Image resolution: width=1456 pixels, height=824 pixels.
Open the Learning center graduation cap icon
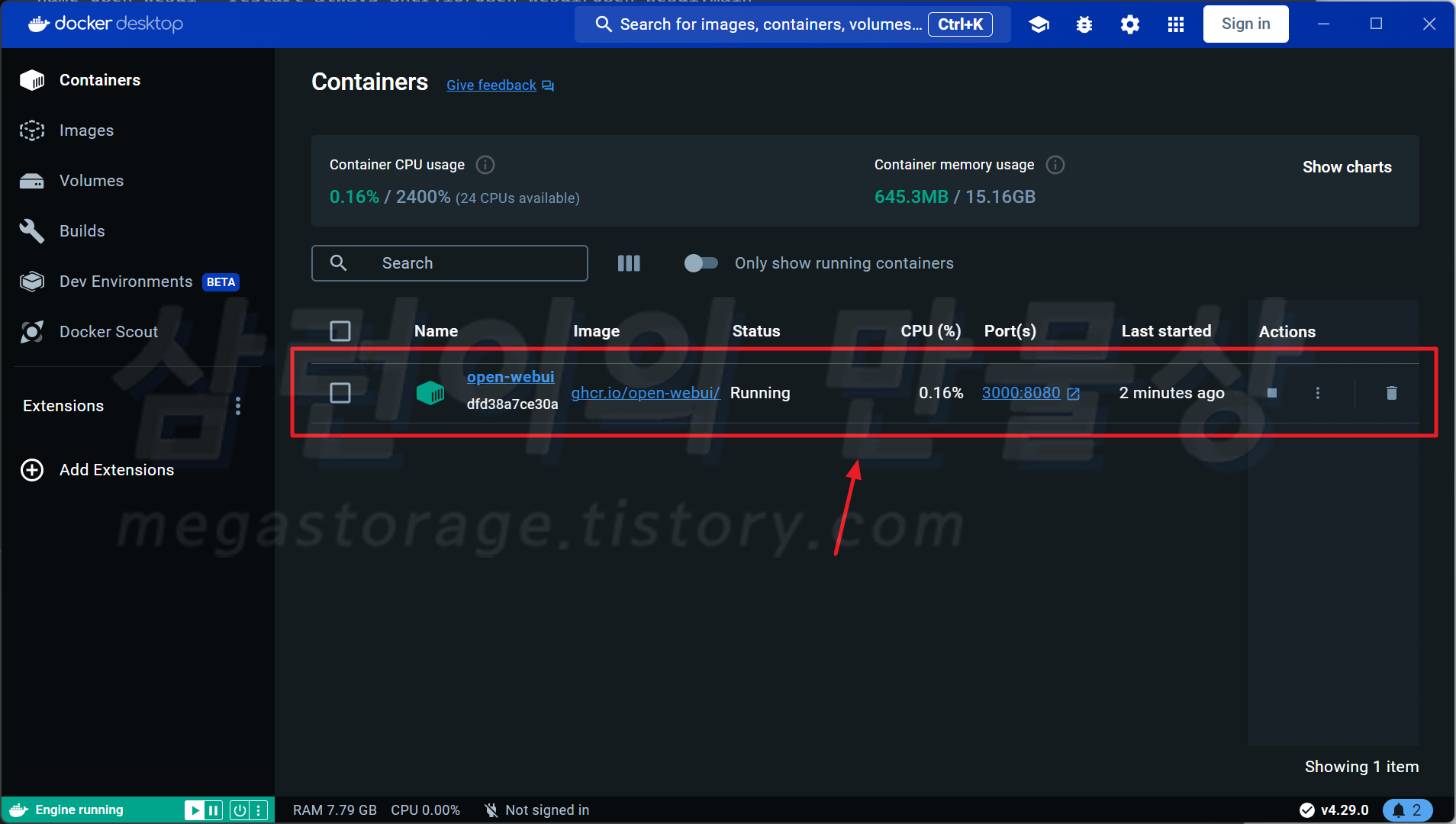(x=1039, y=24)
